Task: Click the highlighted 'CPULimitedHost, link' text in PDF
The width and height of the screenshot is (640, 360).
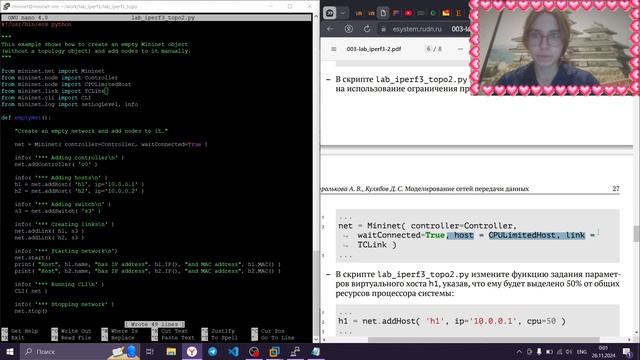Action: pyautogui.click(x=537, y=235)
